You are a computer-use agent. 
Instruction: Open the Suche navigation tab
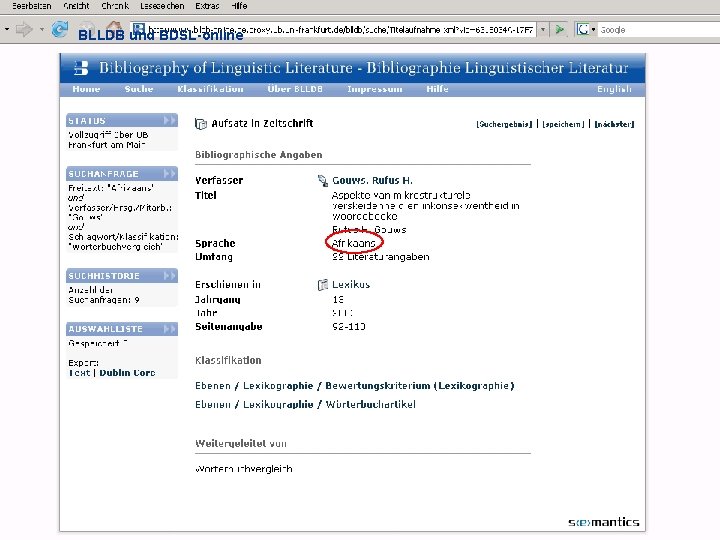tap(139, 89)
